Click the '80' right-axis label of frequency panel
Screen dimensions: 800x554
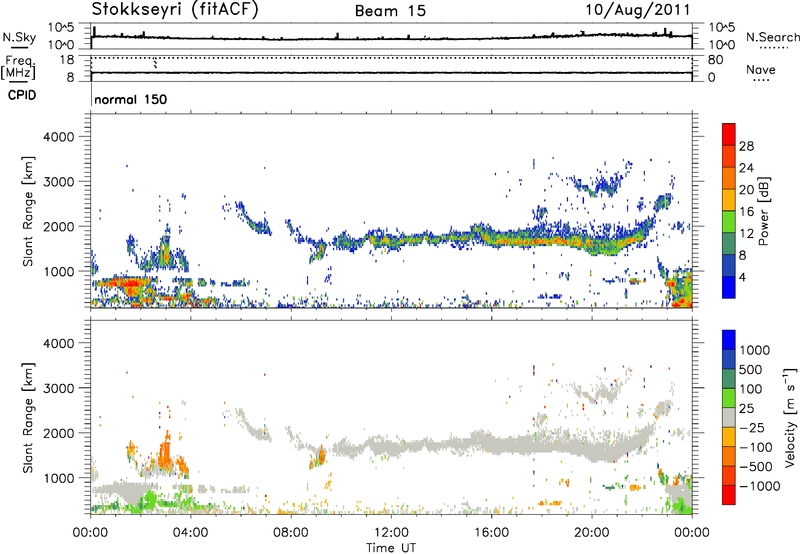pos(715,60)
